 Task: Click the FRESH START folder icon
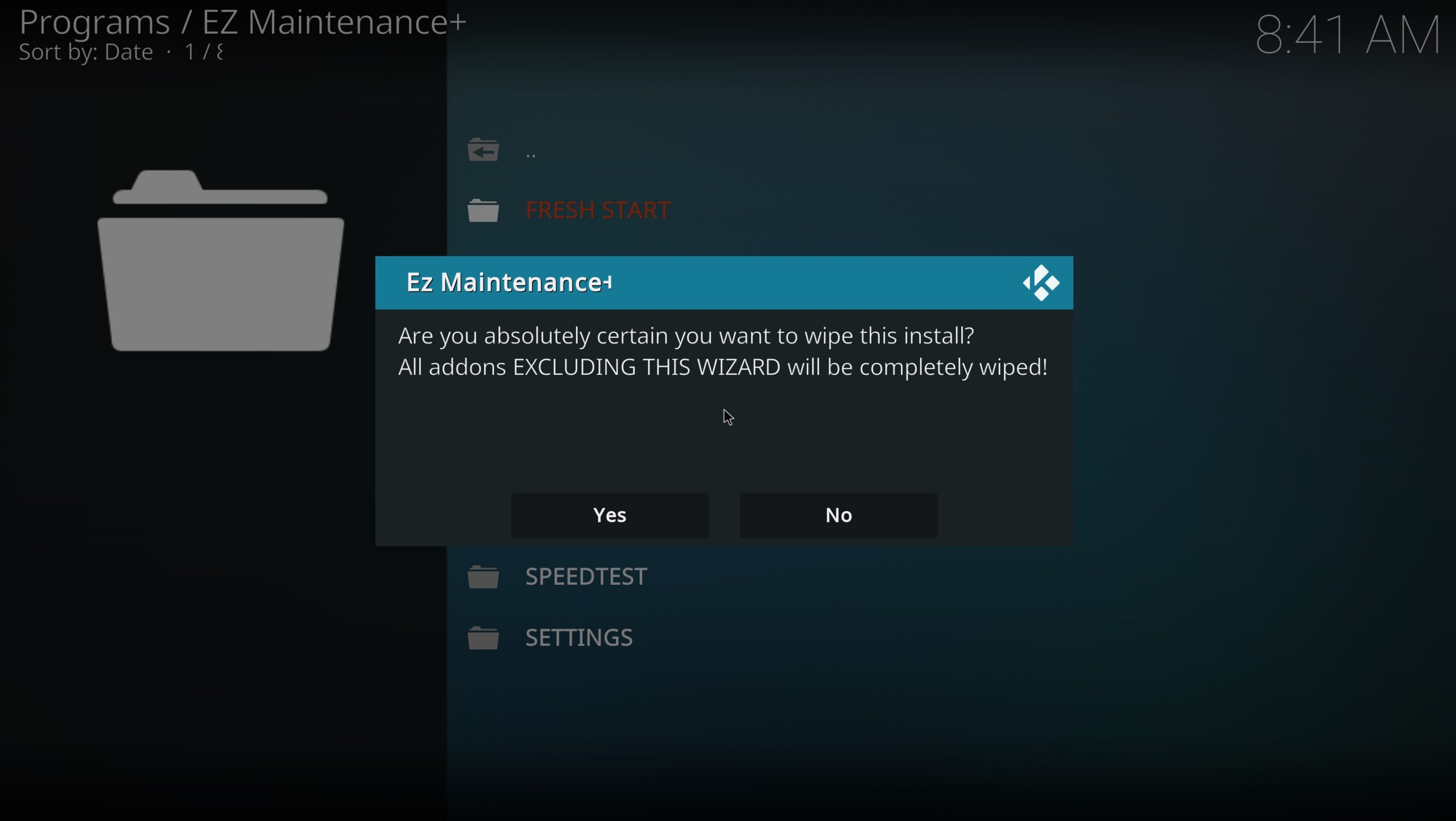483,211
